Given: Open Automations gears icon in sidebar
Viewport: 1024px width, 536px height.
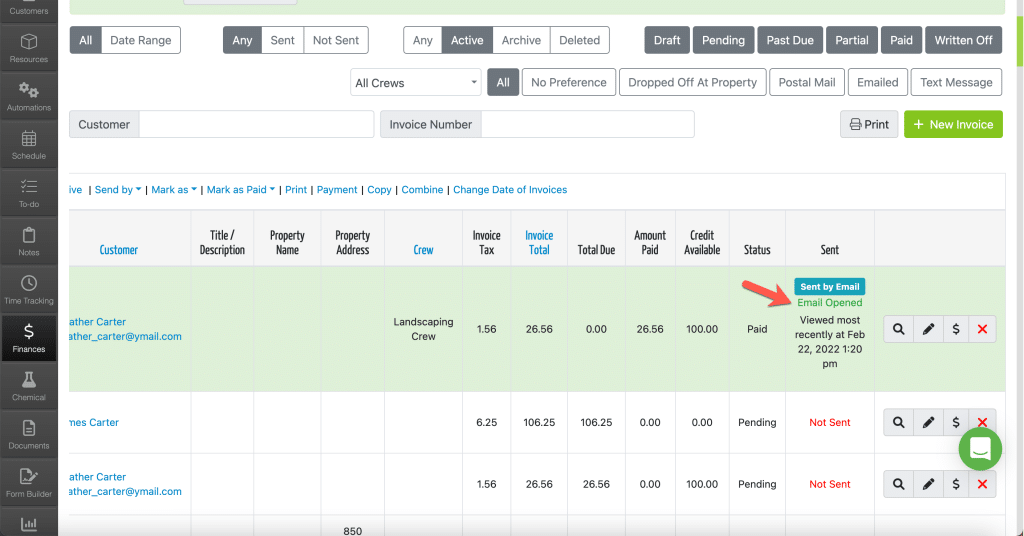Looking at the screenshot, I should (29, 90).
